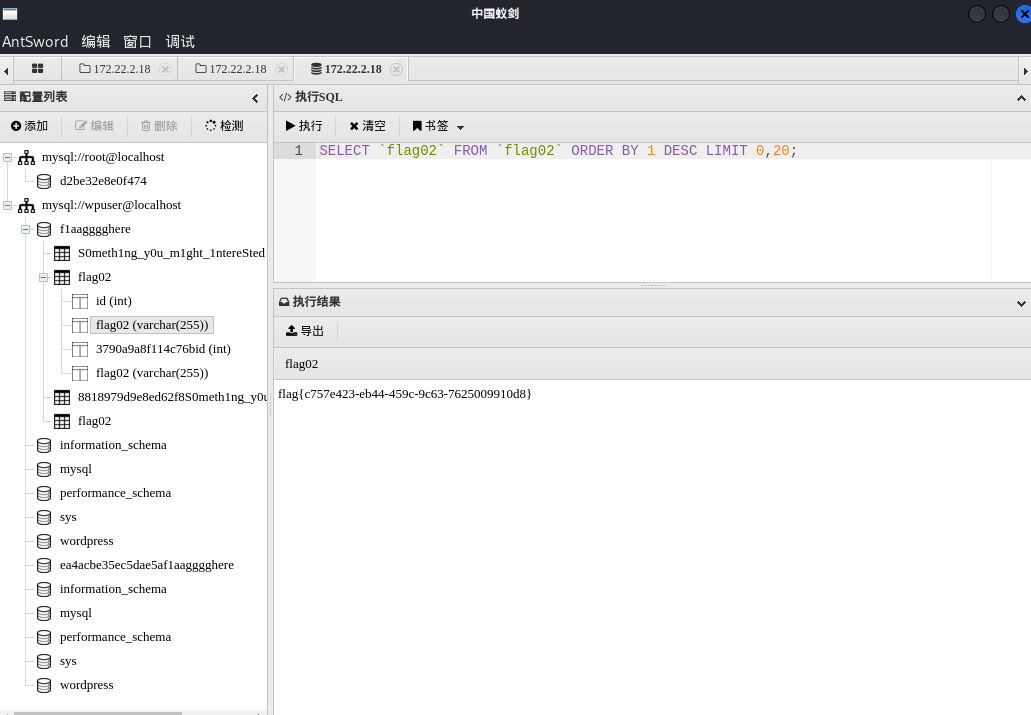This screenshot has height=715, width=1031.
Task: Collapse the 执行SQL panel chevron
Action: pyautogui.click(x=1021, y=98)
